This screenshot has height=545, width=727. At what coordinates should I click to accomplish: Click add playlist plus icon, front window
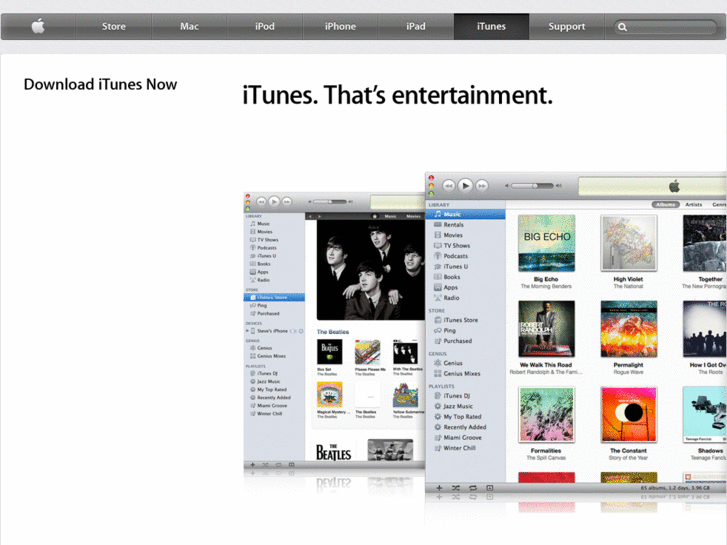point(439,488)
